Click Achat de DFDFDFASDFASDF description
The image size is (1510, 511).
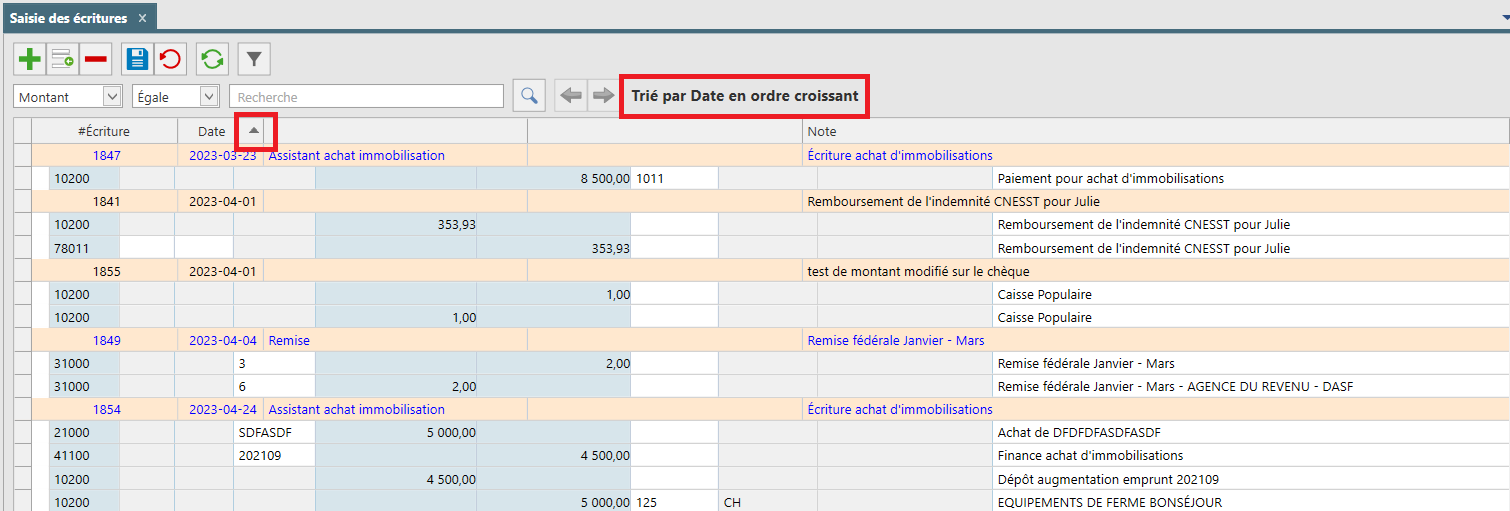coord(1079,432)
